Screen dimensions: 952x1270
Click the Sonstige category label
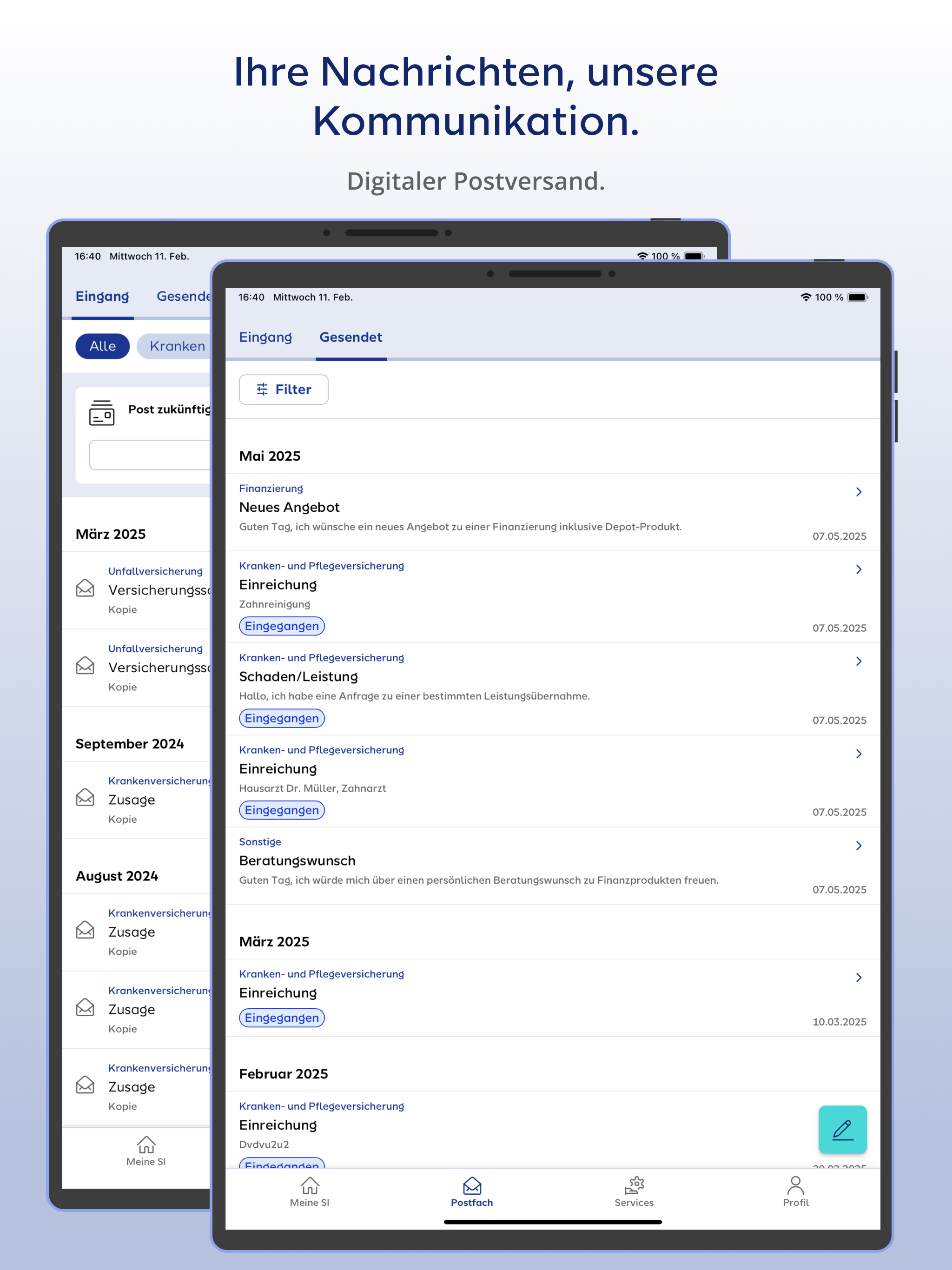pos(259,842)
